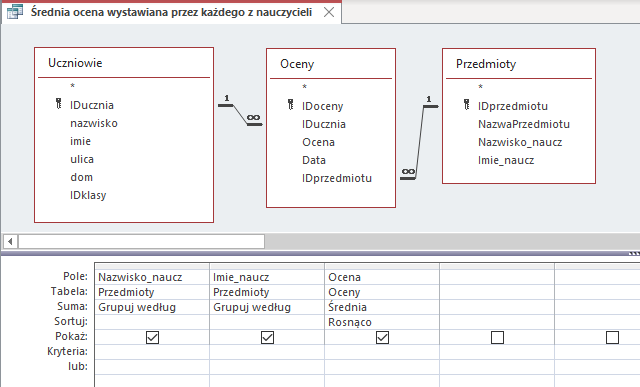Open Grupuj według cell under Nazwisko_naucz
This screenshot has height=387, width=640.
click(152, 307)
